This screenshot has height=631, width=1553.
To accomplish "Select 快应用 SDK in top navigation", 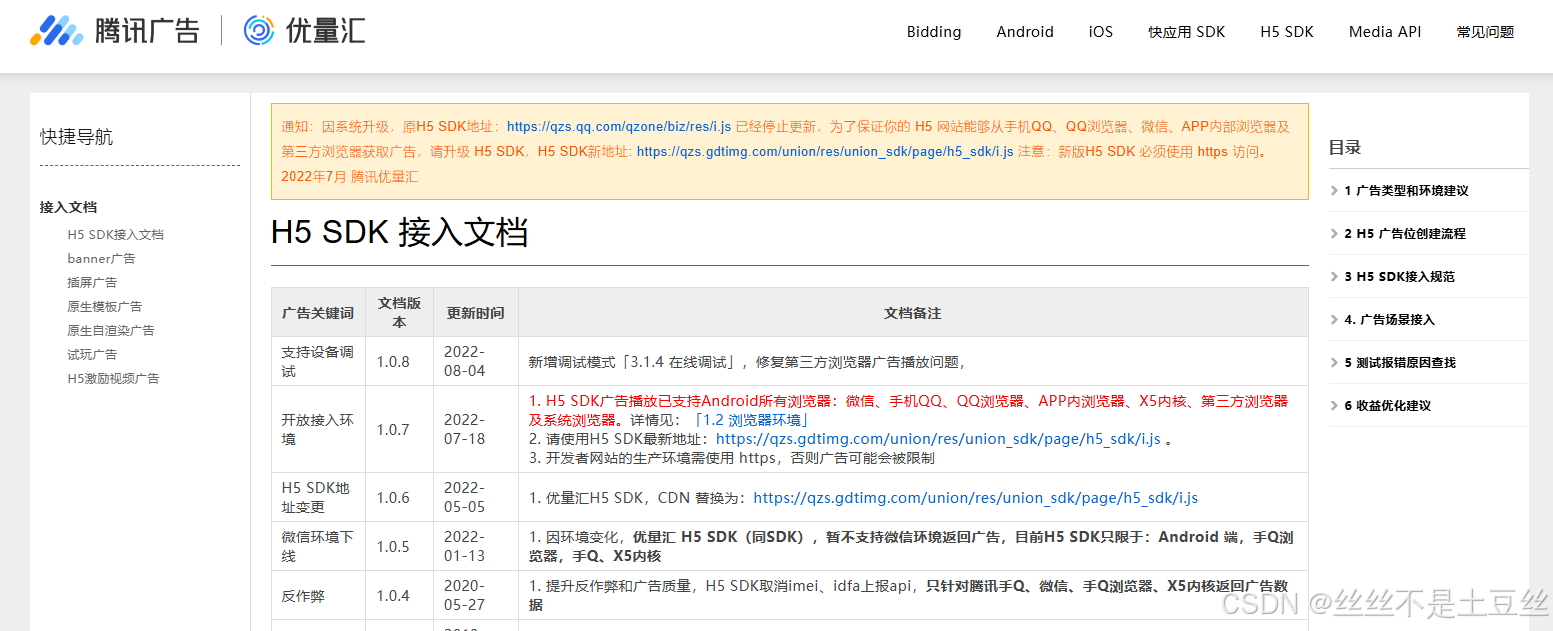I will 1187,32.
